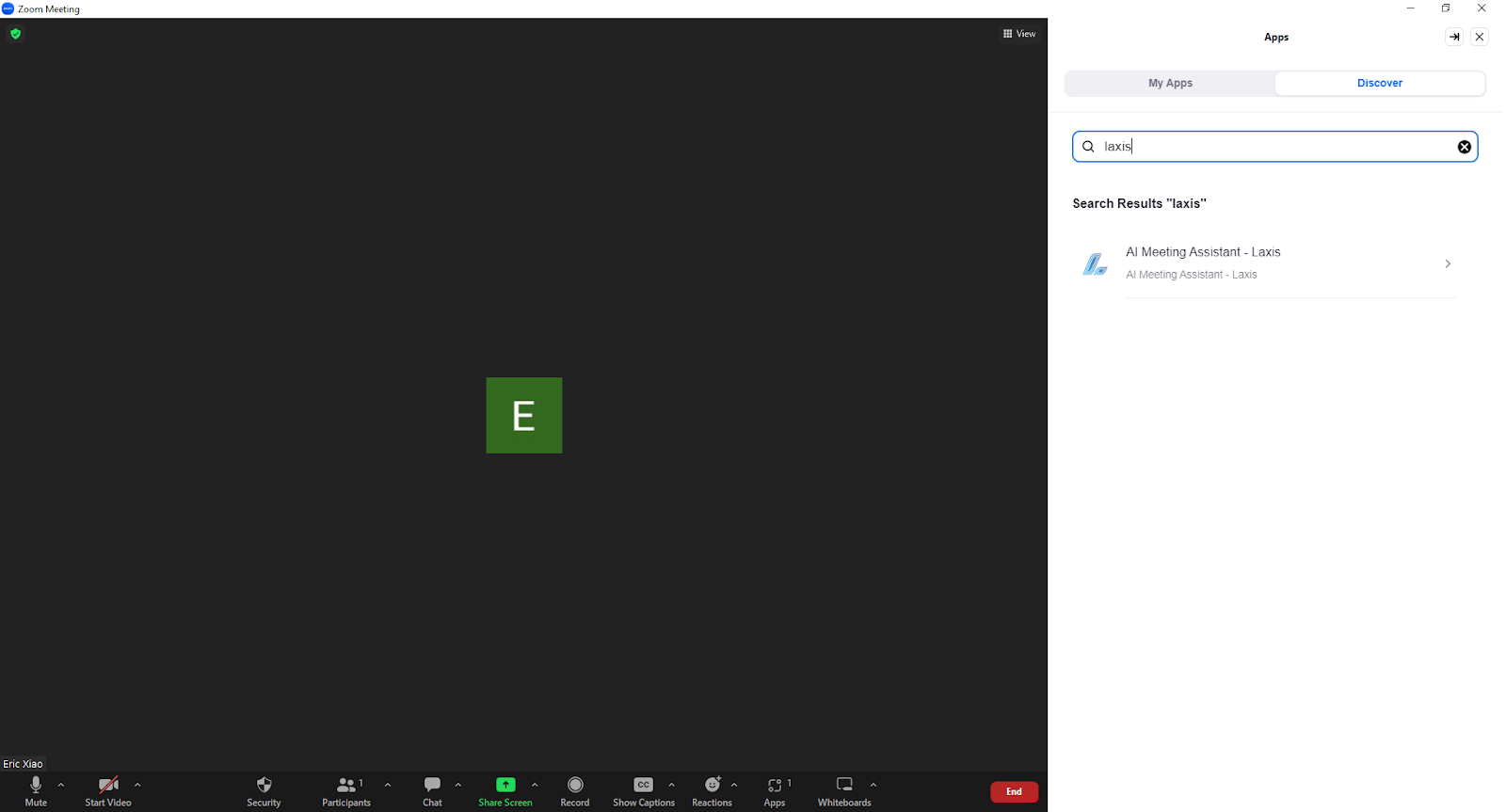Show the Participants panel
This screenshot has width=1506, height=812.
[x=346, y=791]
